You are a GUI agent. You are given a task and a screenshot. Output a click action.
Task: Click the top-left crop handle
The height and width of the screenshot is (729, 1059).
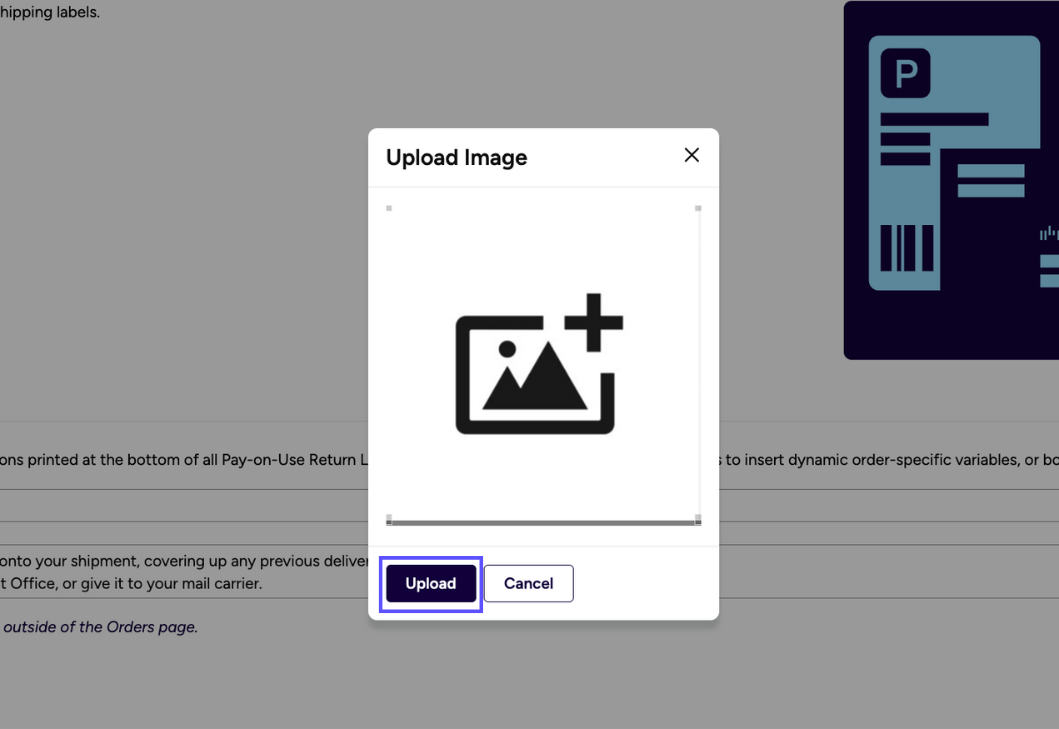coord(388,208)
